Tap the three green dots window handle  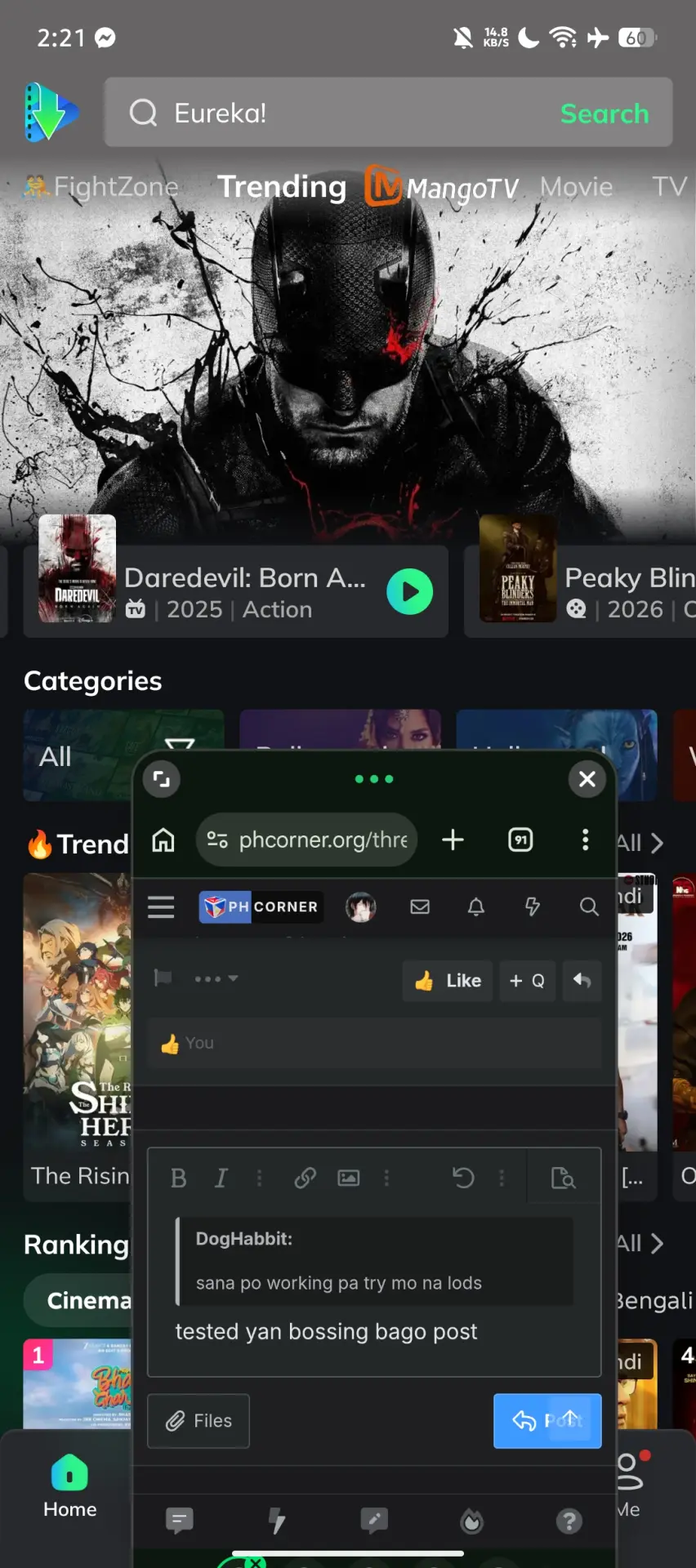374,779
